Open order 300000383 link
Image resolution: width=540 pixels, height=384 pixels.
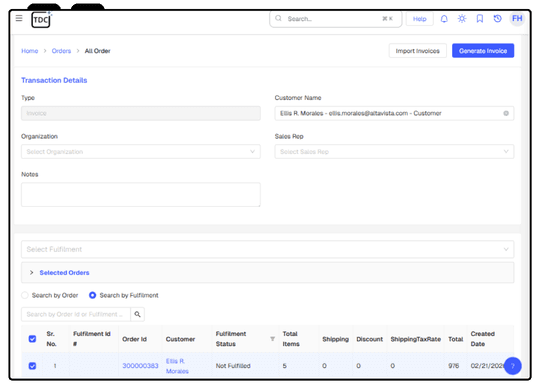[140, 366]
